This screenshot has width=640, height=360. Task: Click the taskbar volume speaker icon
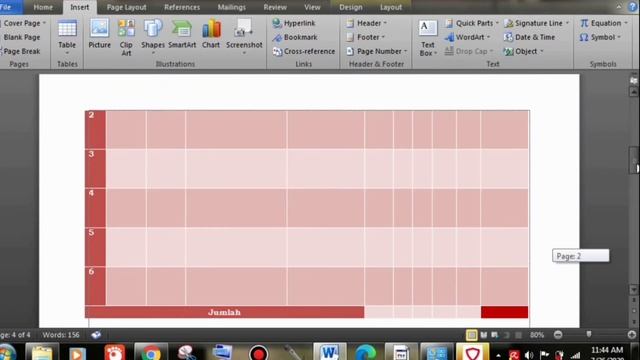[x=529, y=355]
